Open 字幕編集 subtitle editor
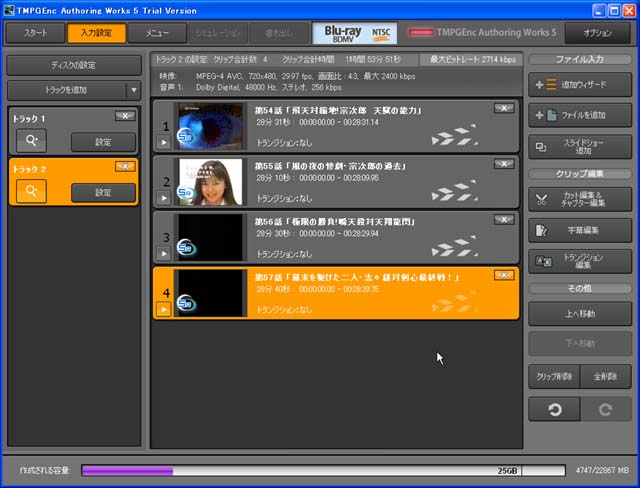 (580, 230)
